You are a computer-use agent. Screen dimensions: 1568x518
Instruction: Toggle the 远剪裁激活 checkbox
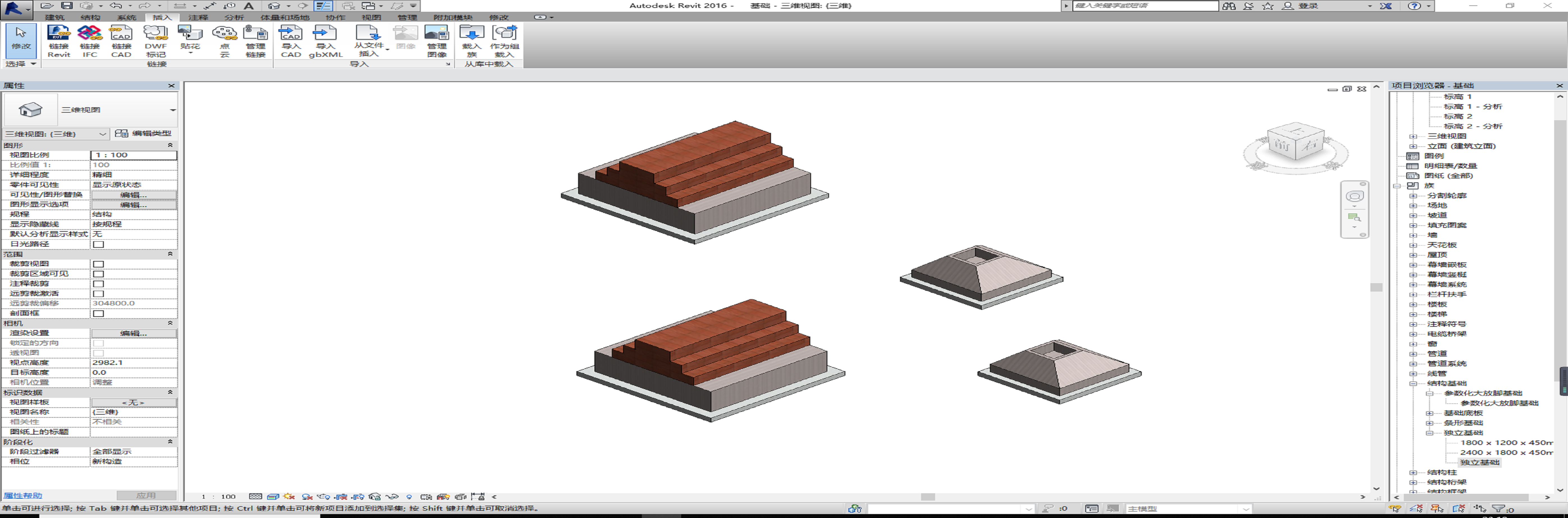coord(98,294)
